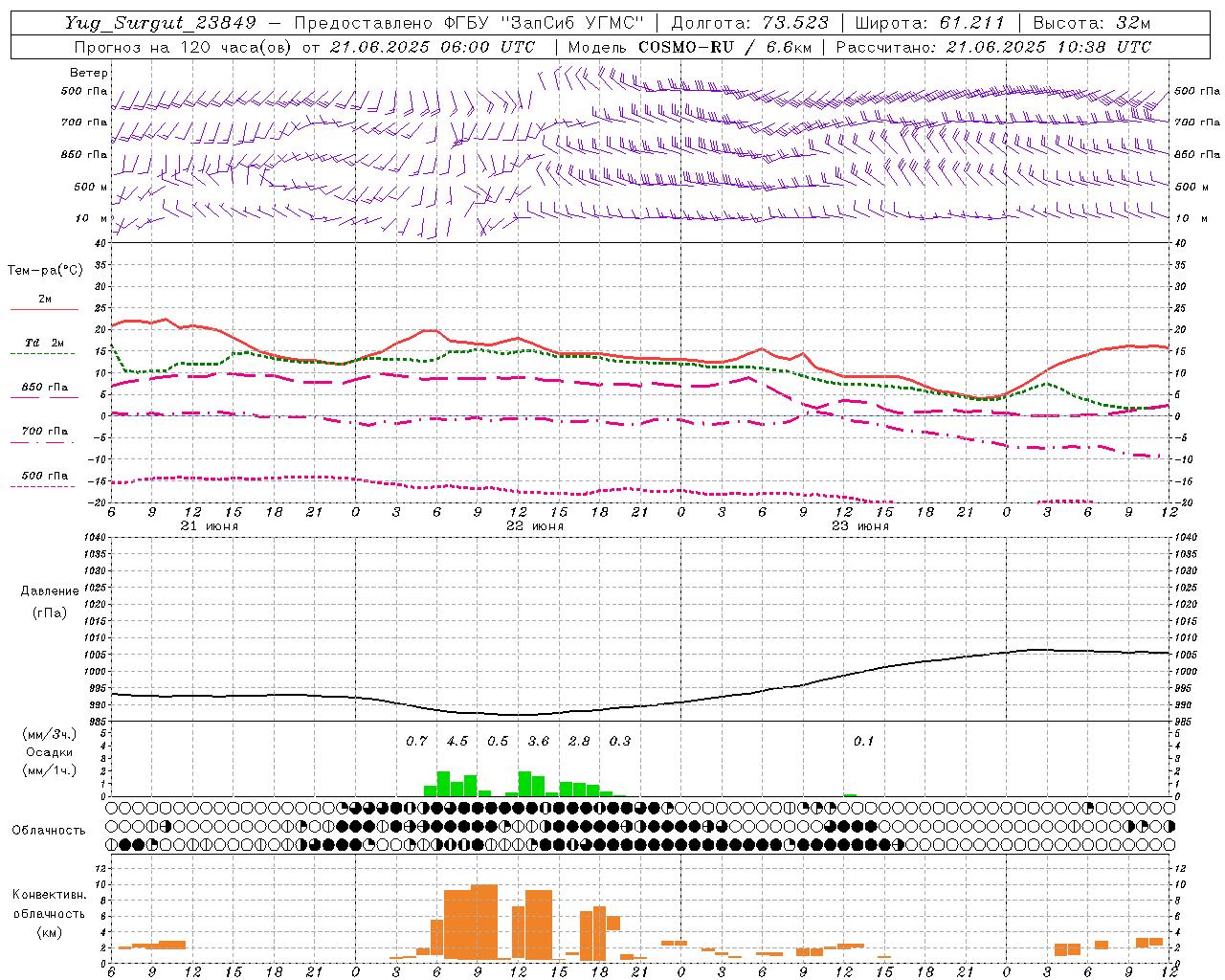Image resolution: width=1225 pixels, height=980 pixels.
Task: Click the 3-hour precipitation value 0.1
Action: [x=863, y=741]
